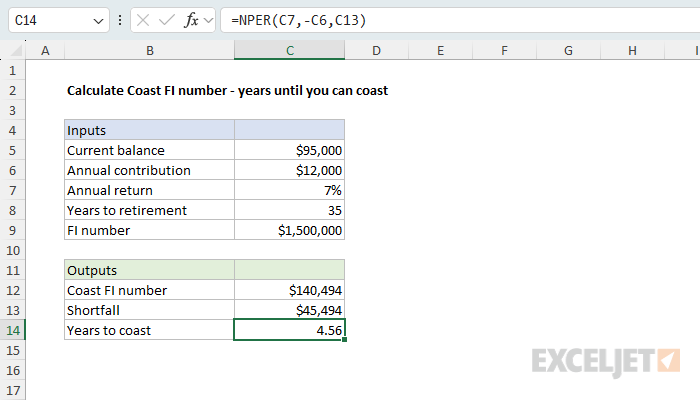This screenshot has width=700, height=400.
Task: Click the 'Coast FI number' label cell
Action: point(150,291)
